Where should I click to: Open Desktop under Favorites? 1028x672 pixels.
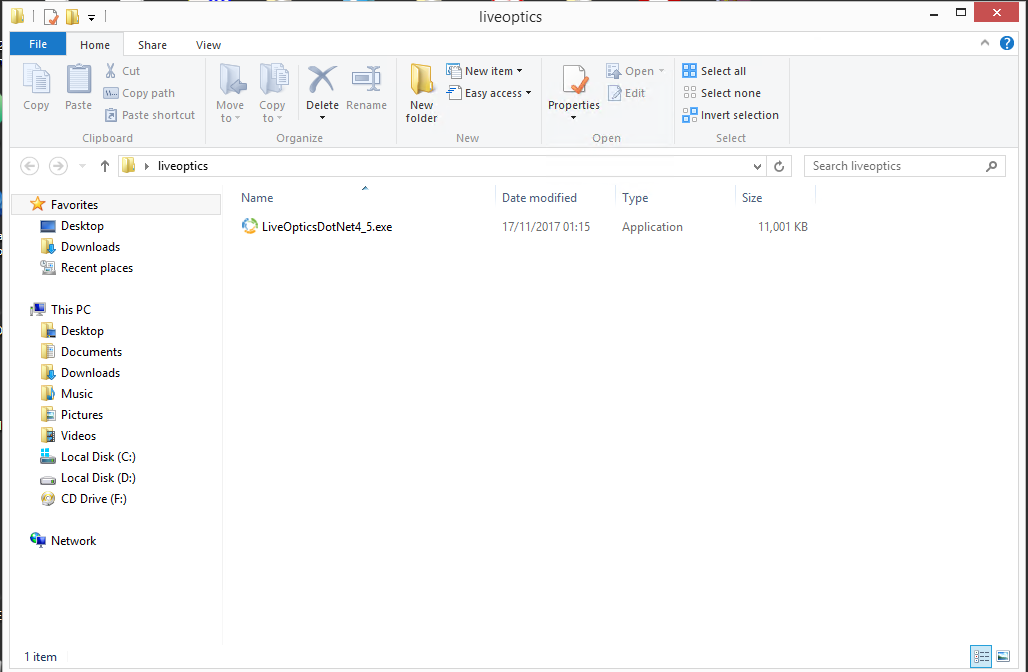pyautogui.click(x=82, y=226)
